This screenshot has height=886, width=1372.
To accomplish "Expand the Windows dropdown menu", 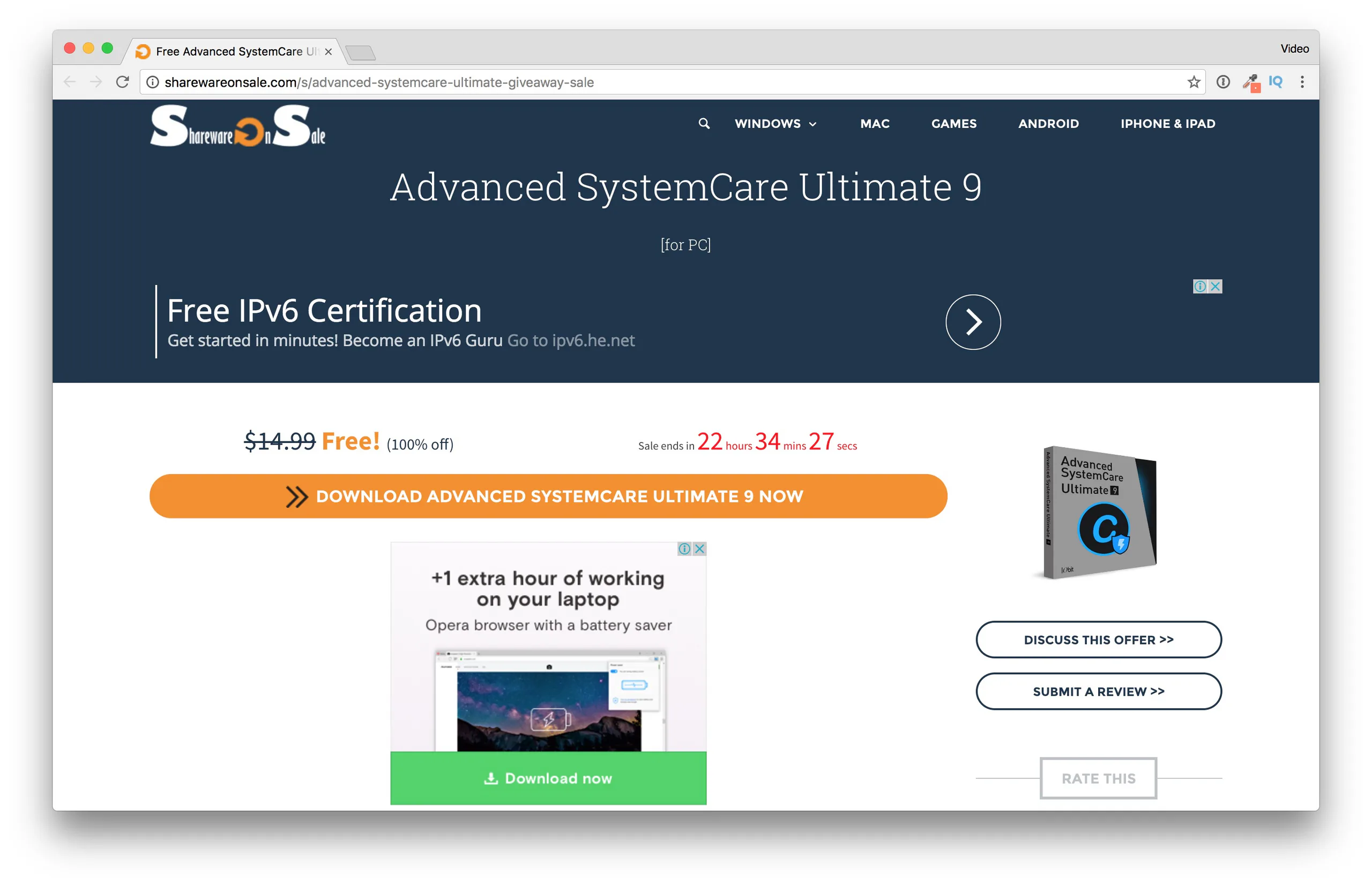I will [x=775, y=124].
